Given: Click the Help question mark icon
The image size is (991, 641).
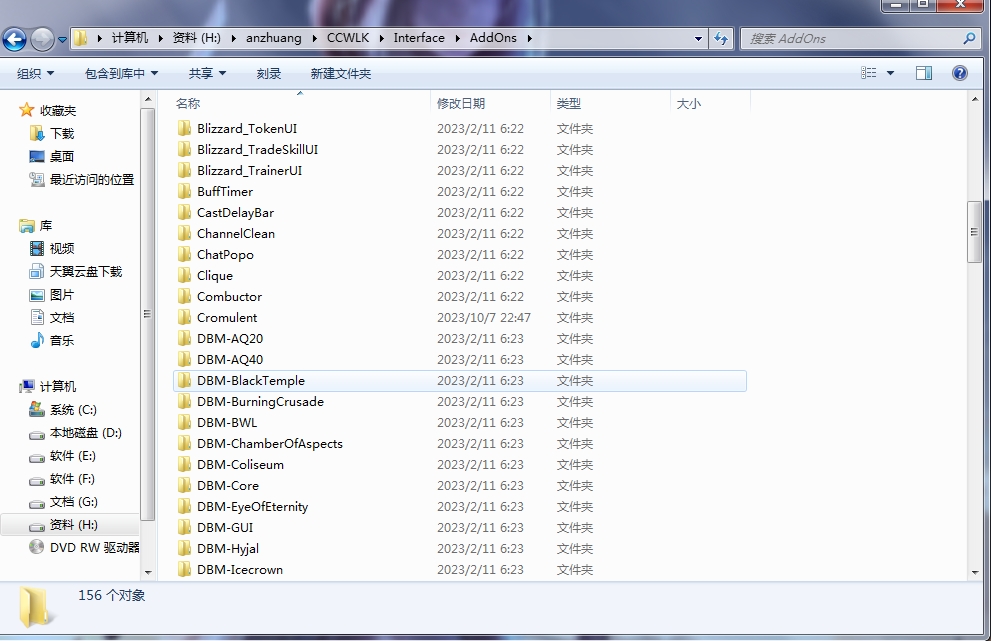Looking at the screenshot, I should click(960, 73).
